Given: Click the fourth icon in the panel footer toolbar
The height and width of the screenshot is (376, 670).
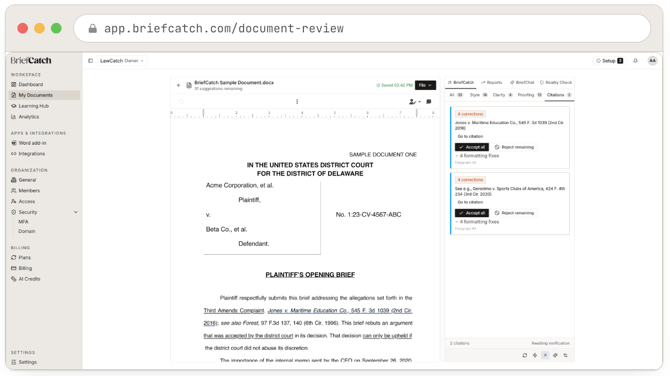Looking at the screenshot, I should pos(555,355).
